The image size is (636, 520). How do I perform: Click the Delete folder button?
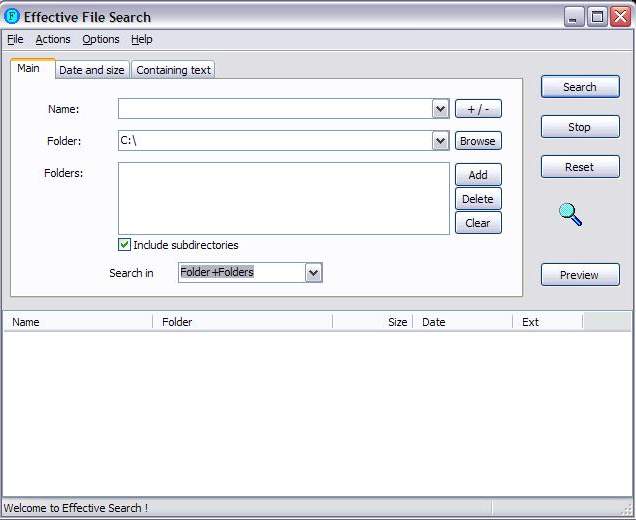478,199
